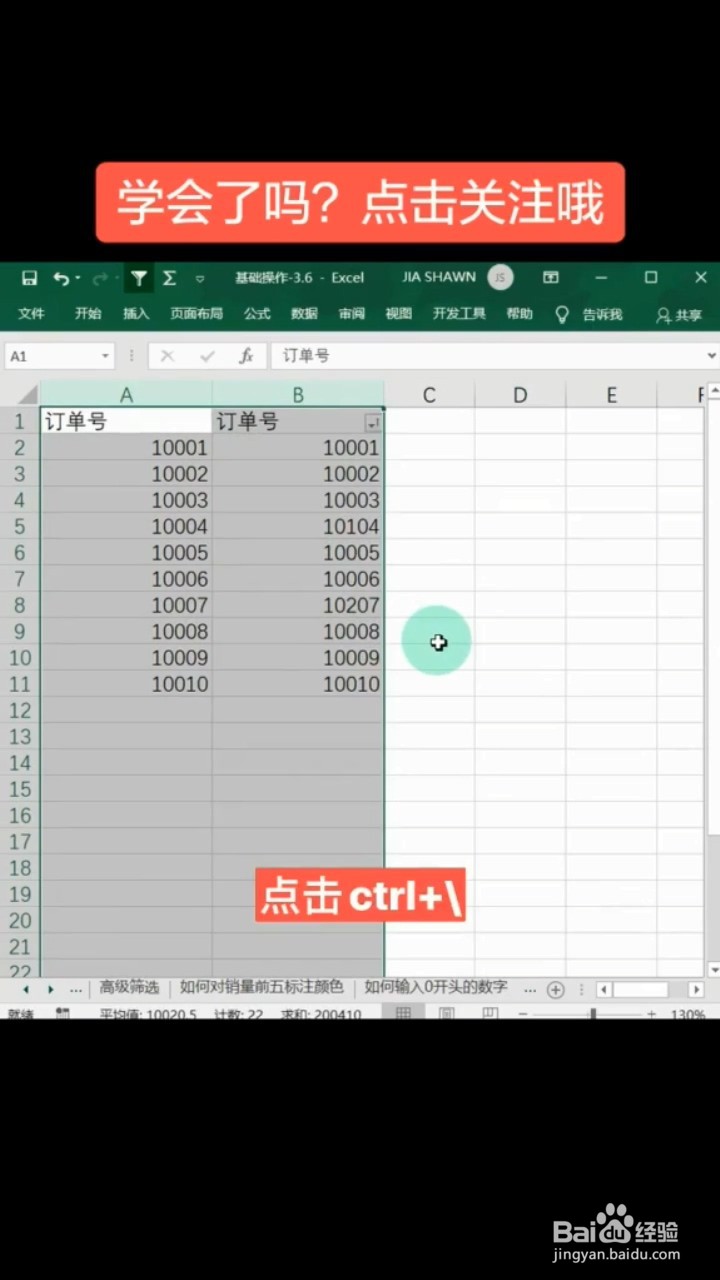
Task: Click previous sheet navigation arrow
Action: coord(27,989)
